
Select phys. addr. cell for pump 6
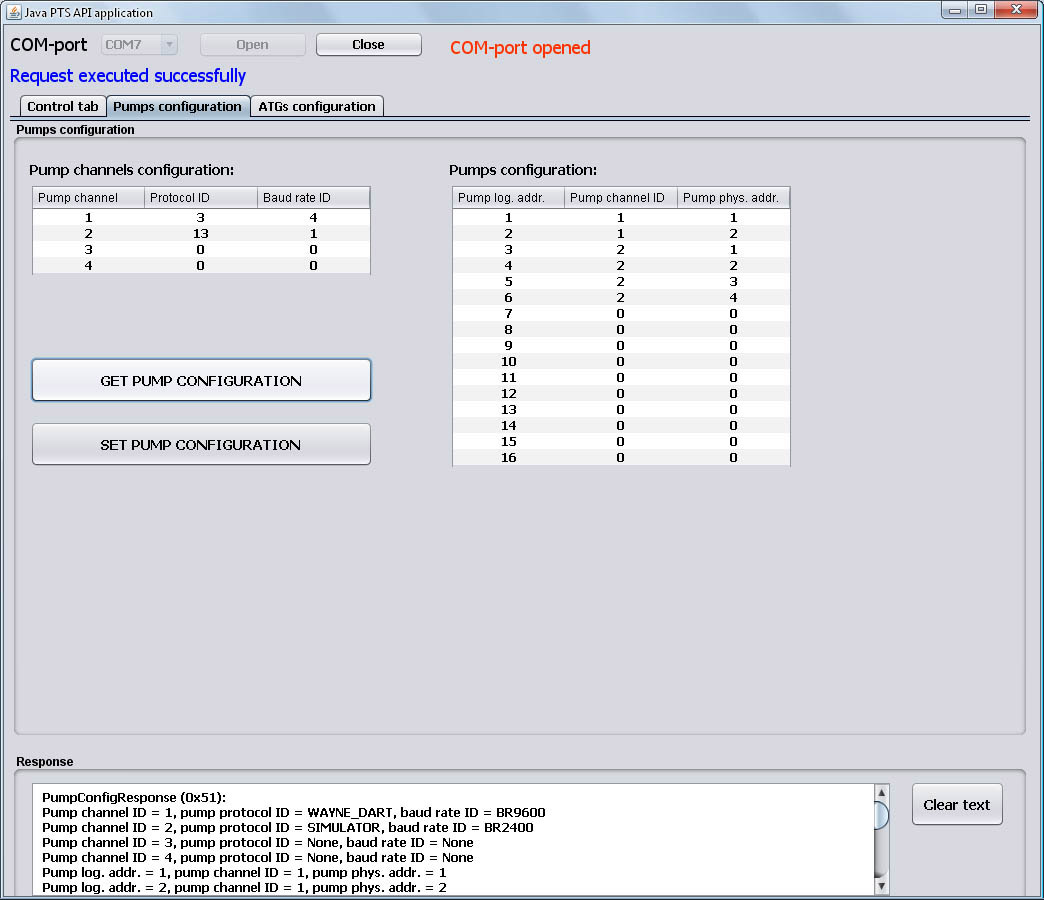coord(734,298)
